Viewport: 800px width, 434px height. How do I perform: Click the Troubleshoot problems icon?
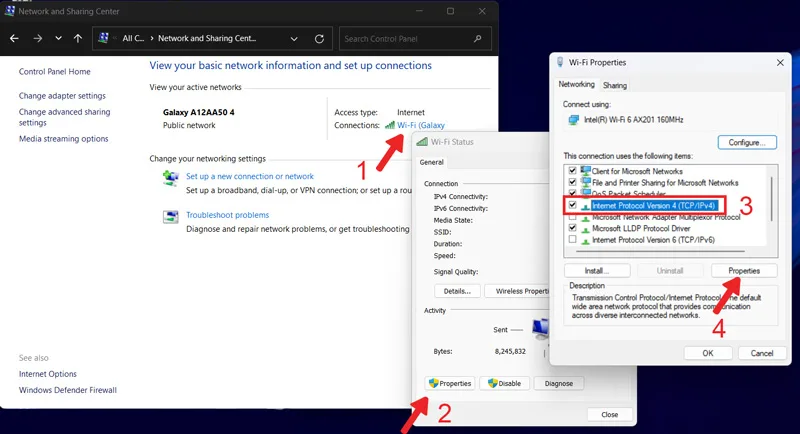click(x=170, y=217)
